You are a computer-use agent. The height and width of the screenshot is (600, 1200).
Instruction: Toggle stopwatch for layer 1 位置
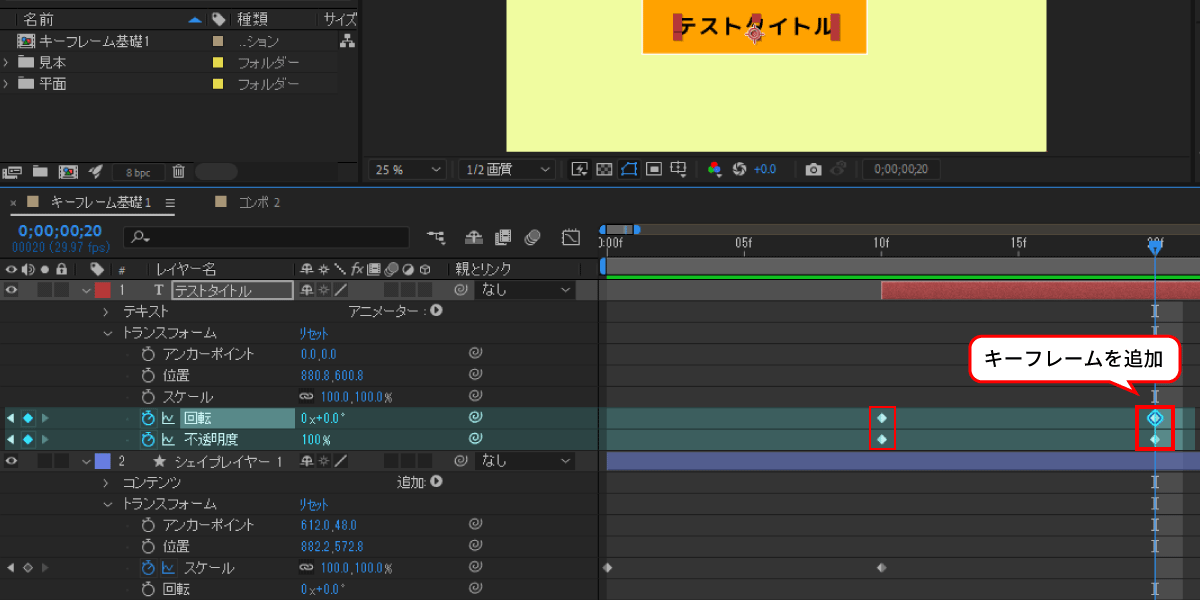coord(149,375)
